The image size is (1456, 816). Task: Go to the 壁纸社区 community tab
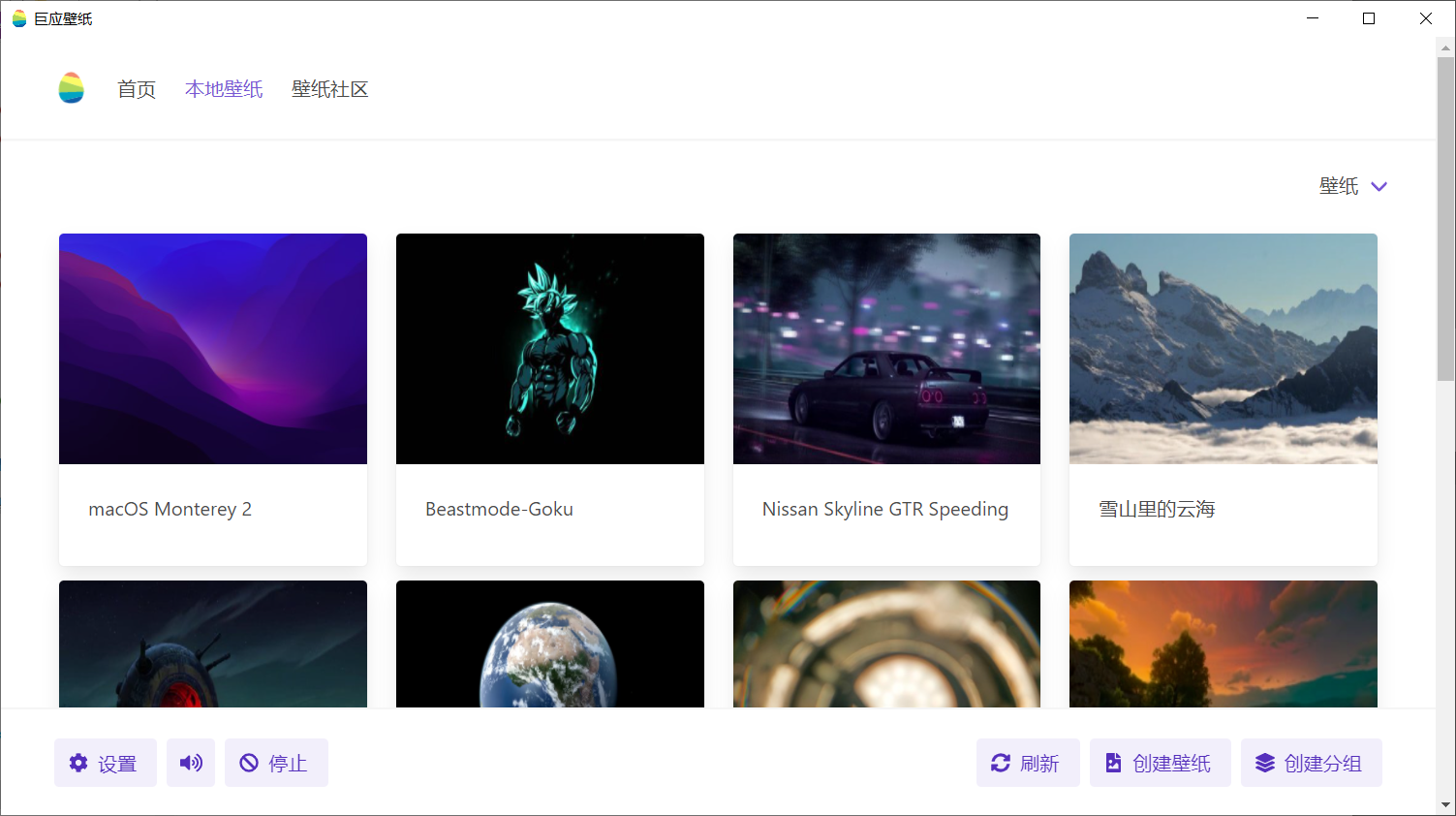coord(330,89)
